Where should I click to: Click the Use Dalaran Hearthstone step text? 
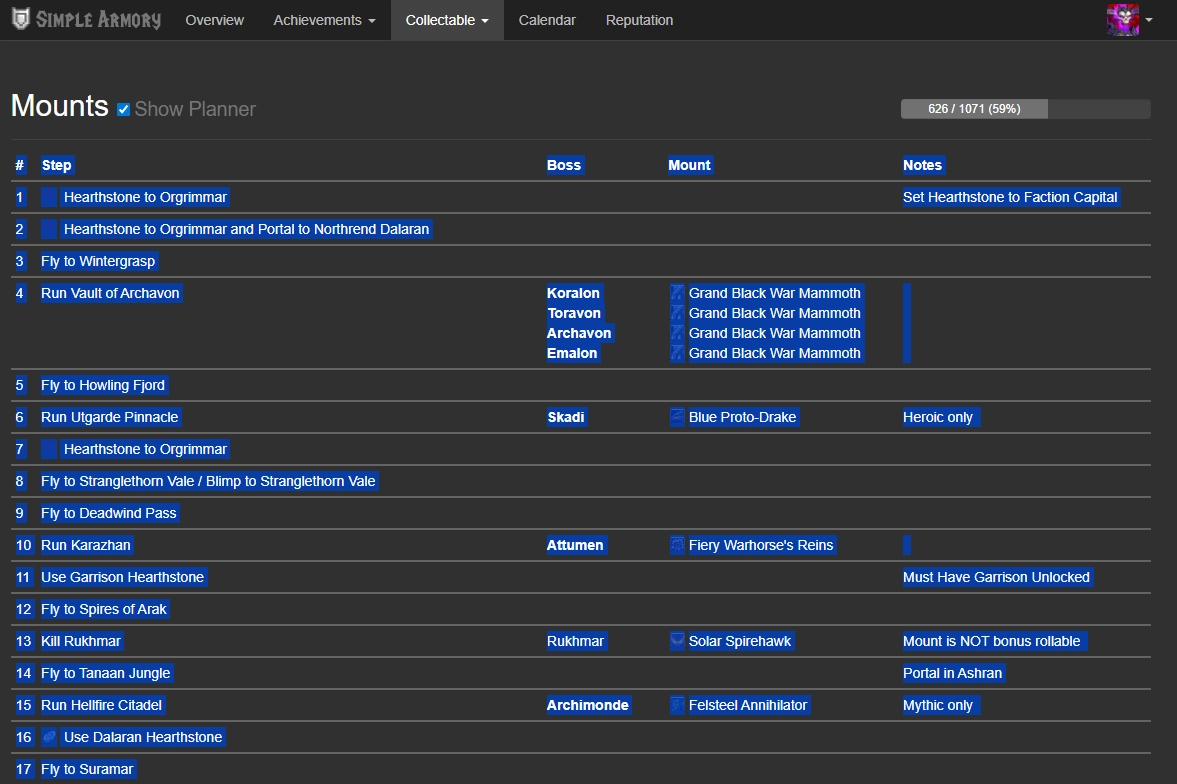click(x=143, y=737)
